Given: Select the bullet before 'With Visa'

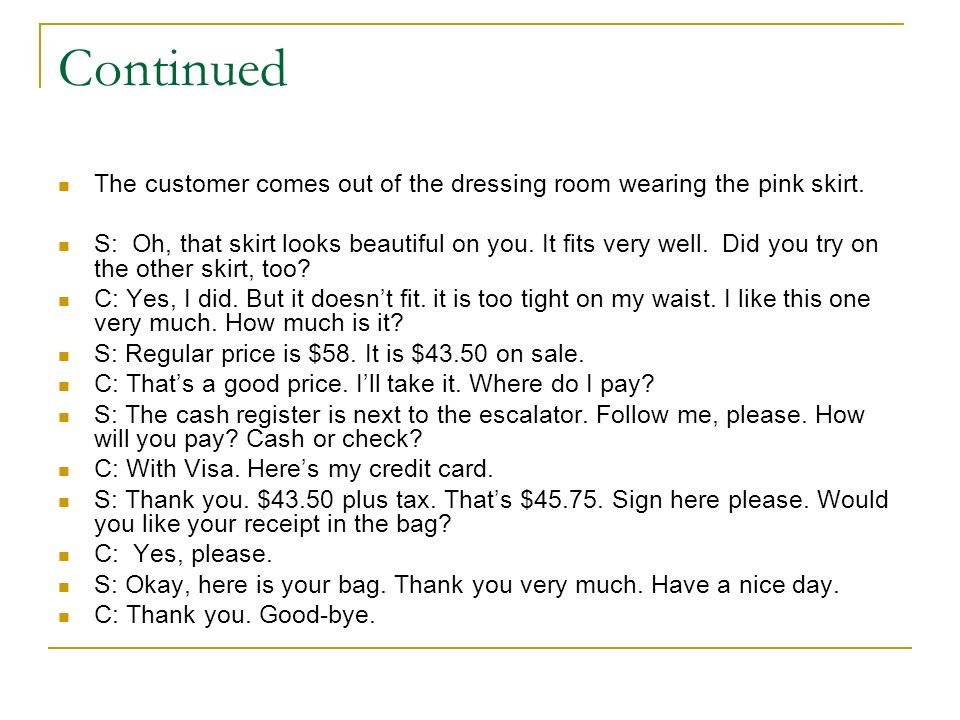Looking at the screenshot, I should tap(64, 471).
